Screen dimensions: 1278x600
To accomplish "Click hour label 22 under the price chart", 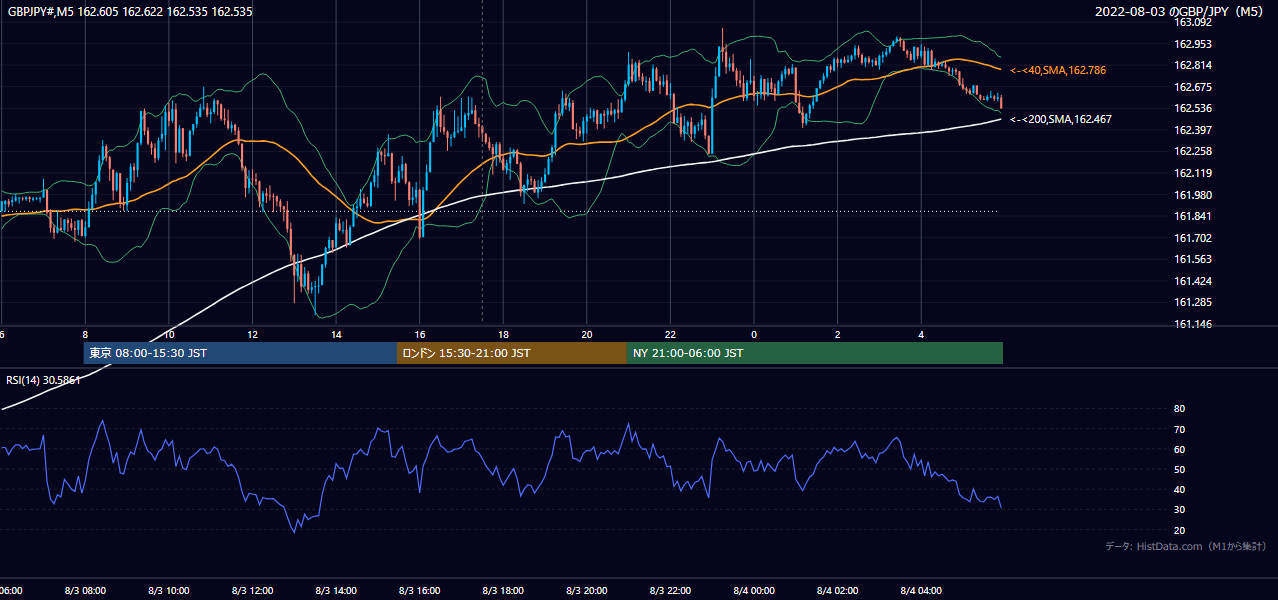I will point(670,335).
